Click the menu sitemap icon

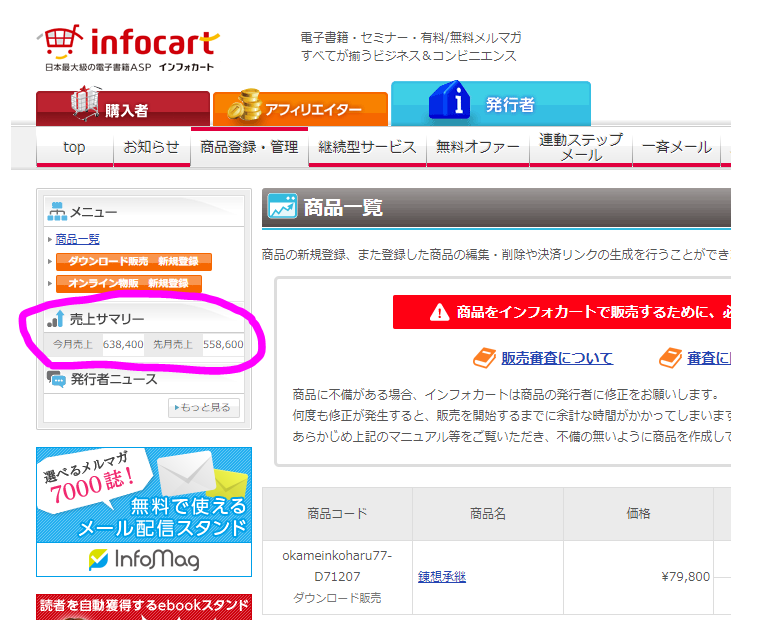point(56,212)
